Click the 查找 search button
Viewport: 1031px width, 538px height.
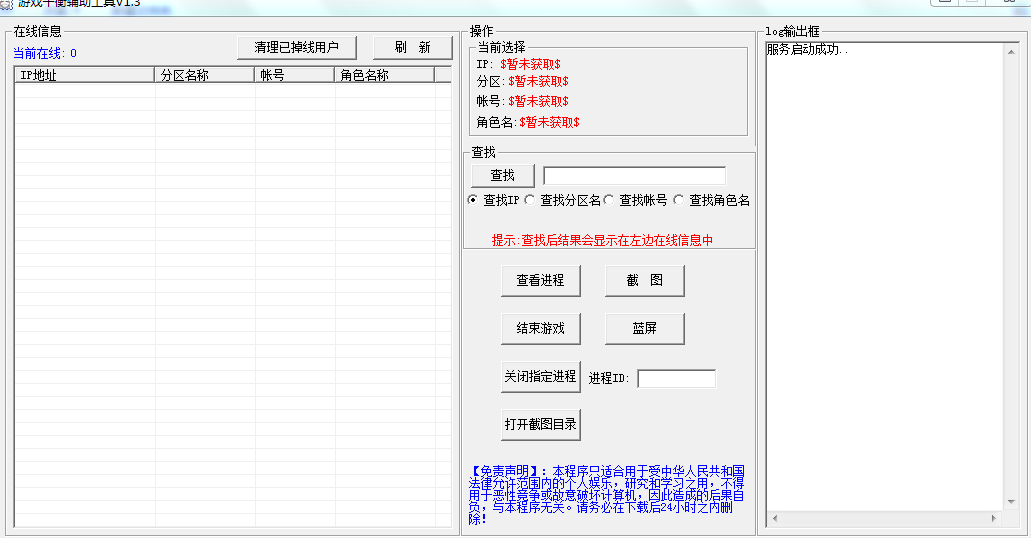click(x=503, y=176)
